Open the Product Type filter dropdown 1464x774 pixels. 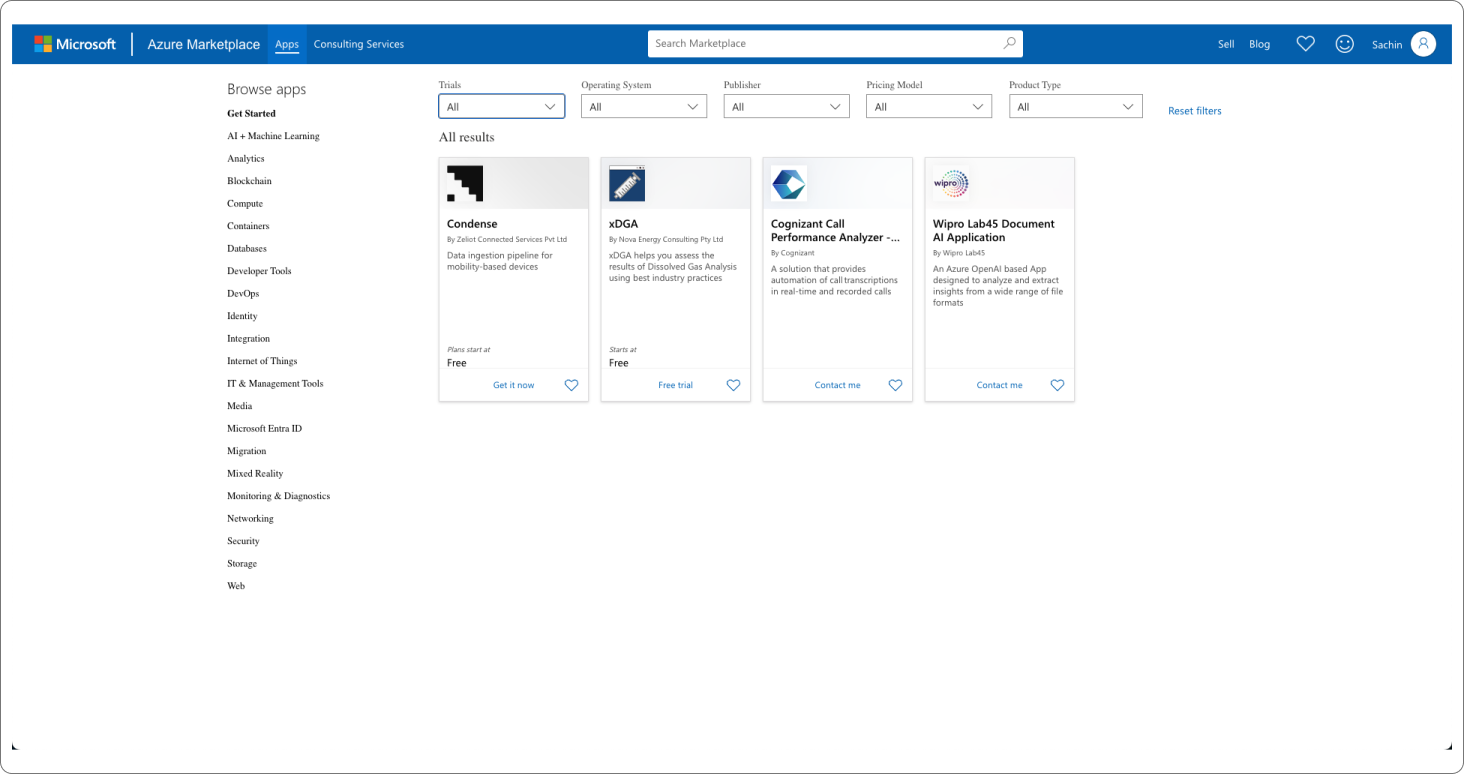click(x=1075, y=106)
